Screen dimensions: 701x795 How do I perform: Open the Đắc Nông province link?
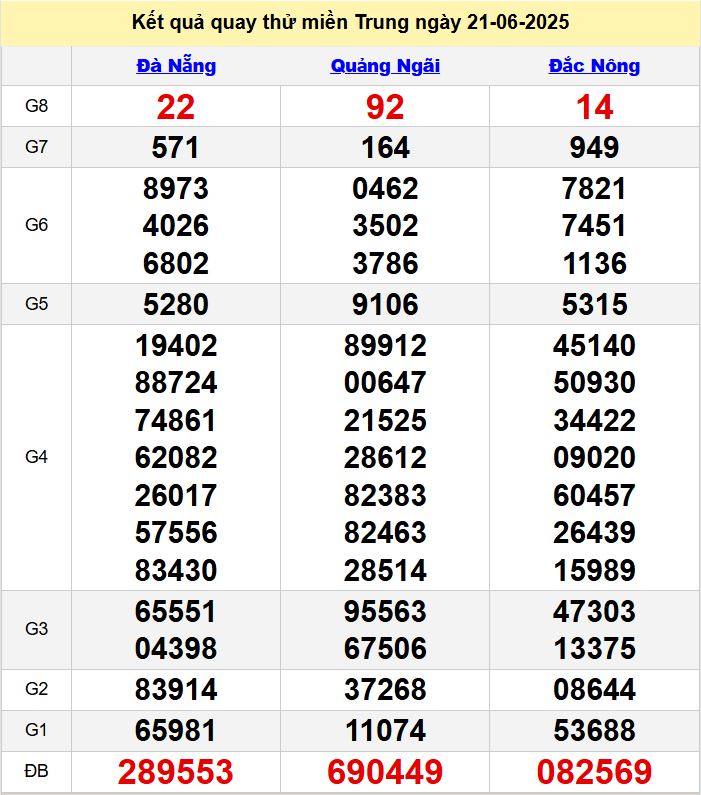point(594,66)
